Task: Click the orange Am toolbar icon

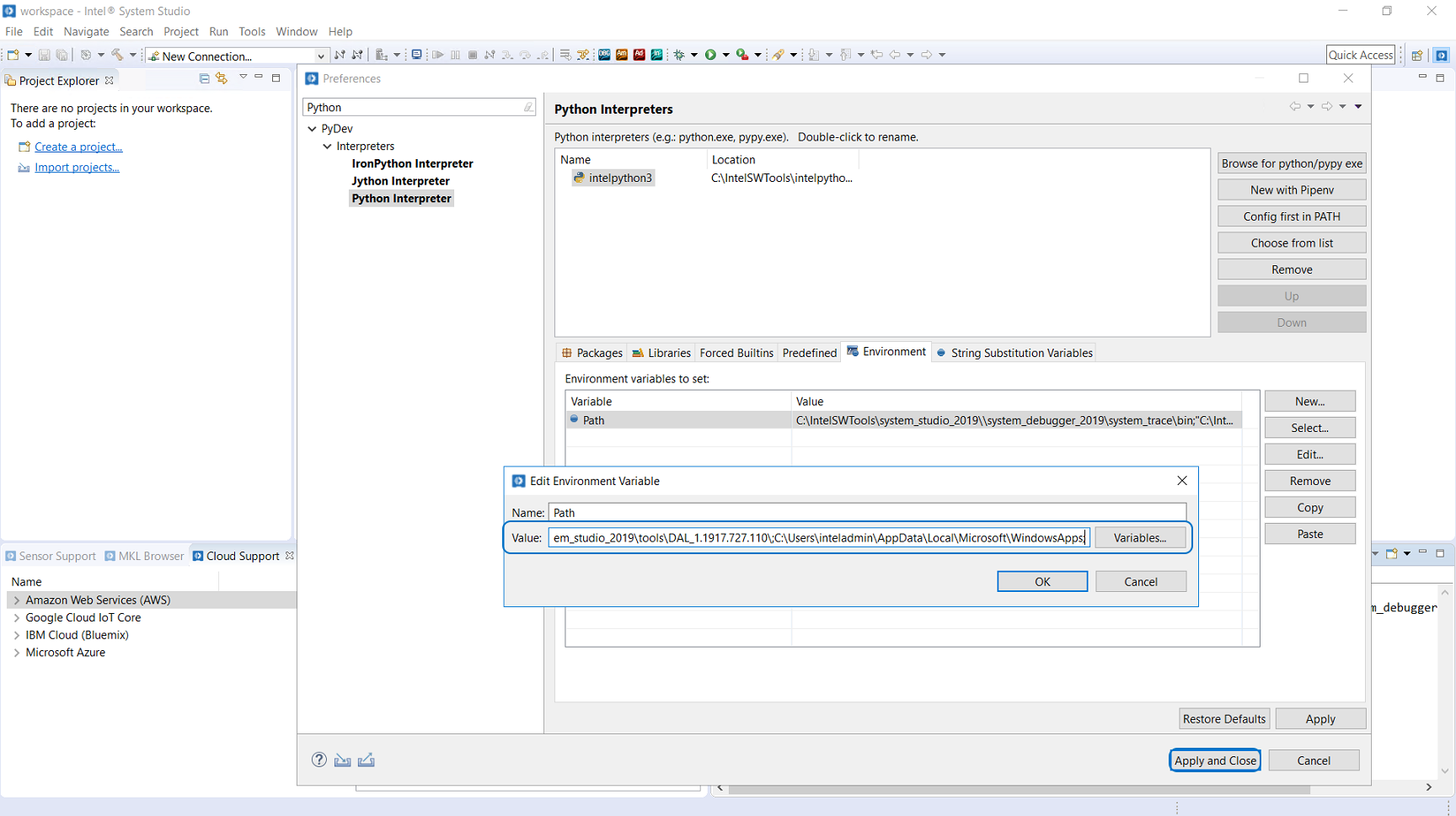Action: pos(622,55)
